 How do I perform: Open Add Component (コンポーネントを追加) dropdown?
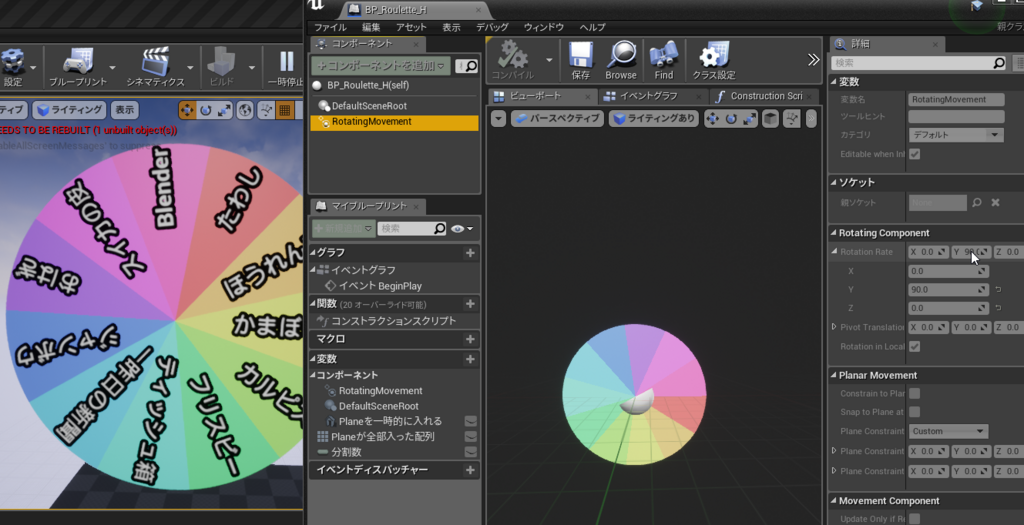pos(381,66)
